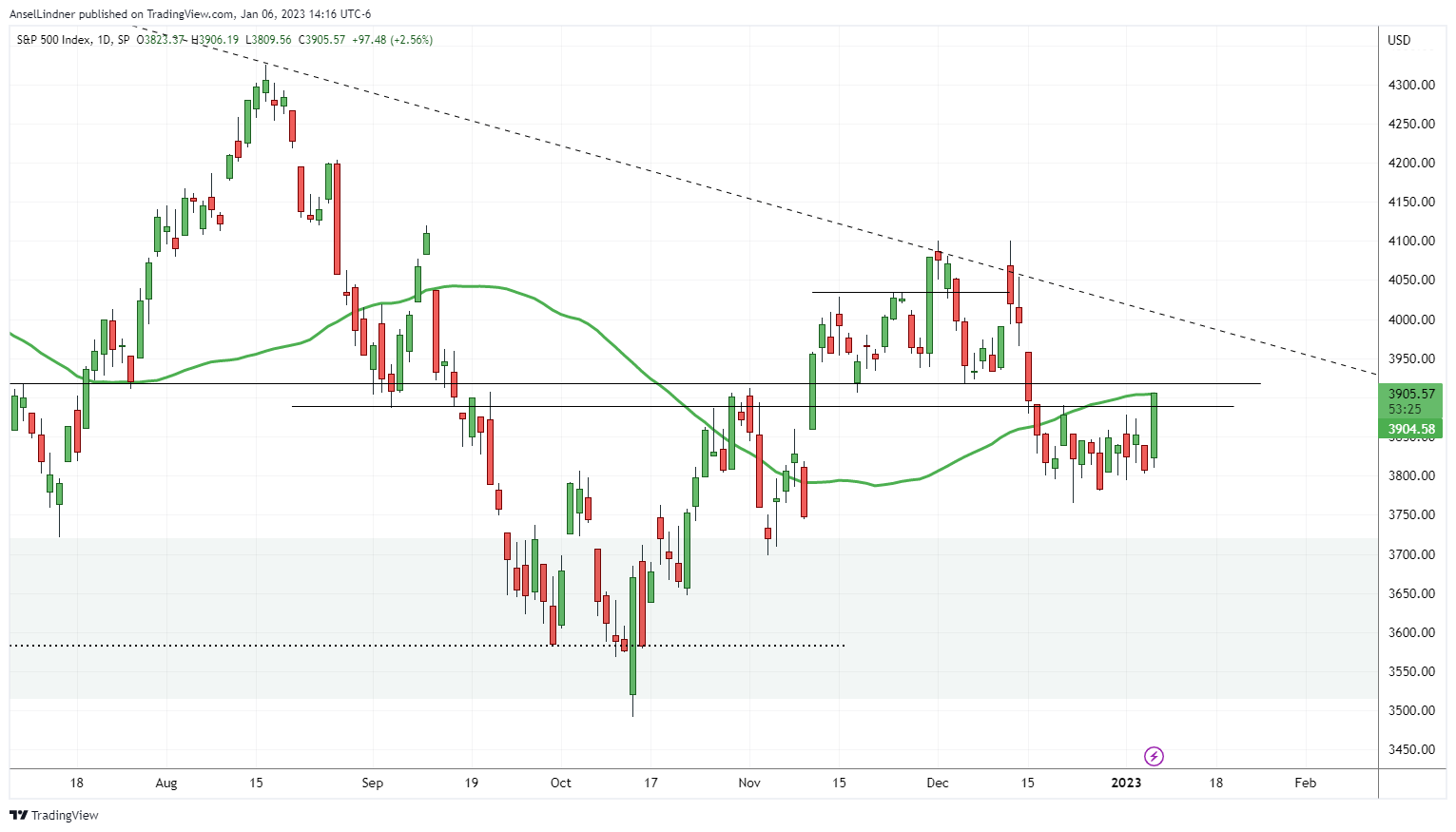This screenshot has width=1456, height=832.
Task: Select the dotted horizontal line near 3580
Action: point(285,646)
